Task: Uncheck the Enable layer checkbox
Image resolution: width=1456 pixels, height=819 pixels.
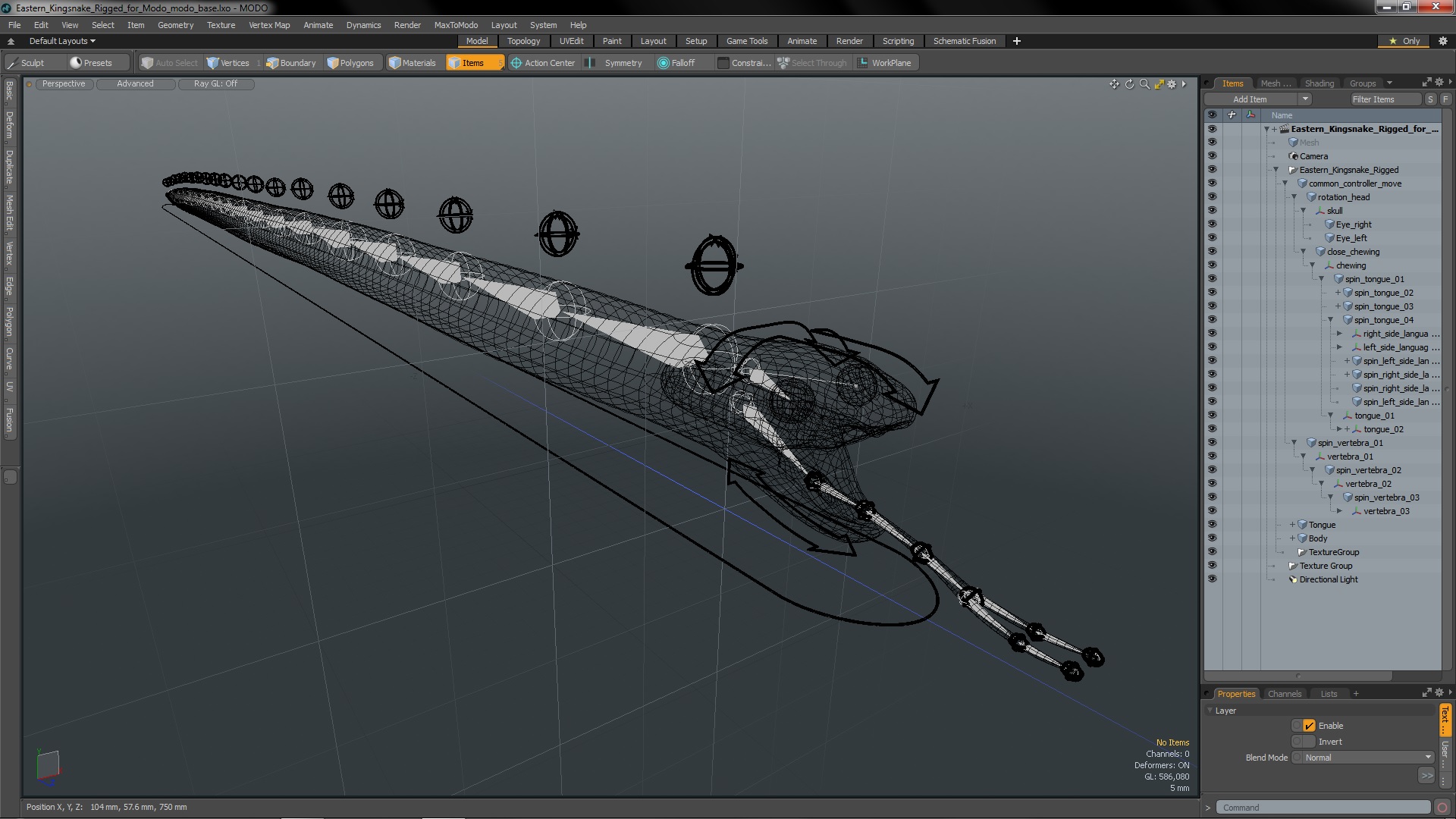Action: click(1309, 726)
